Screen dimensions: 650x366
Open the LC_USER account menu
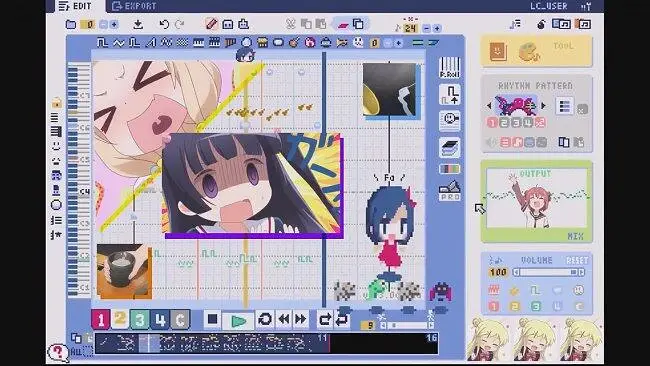coord(549,6)
